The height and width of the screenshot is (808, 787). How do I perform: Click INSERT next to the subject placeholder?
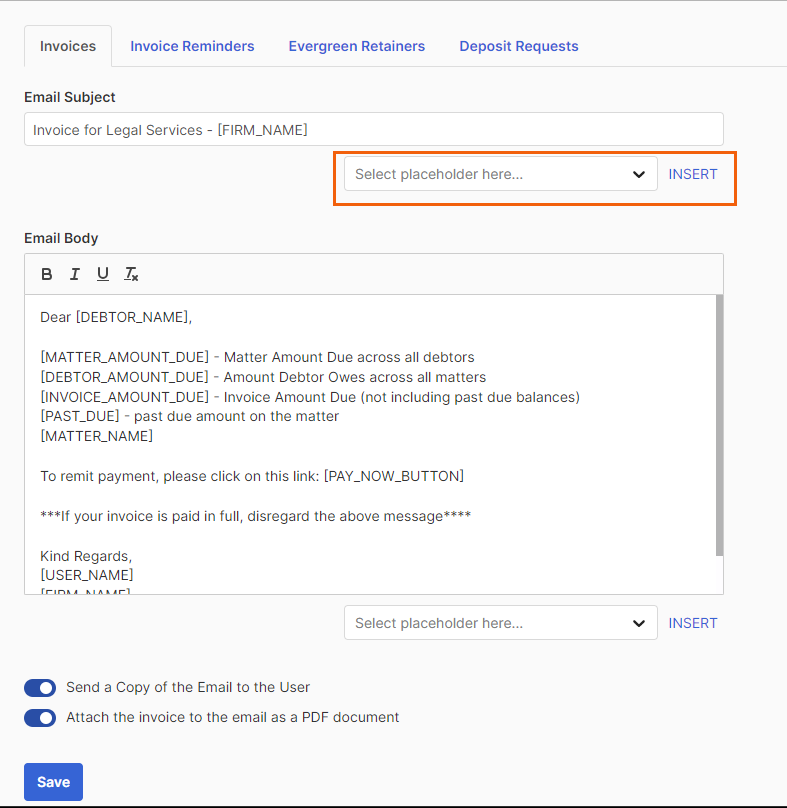[693, 174]
